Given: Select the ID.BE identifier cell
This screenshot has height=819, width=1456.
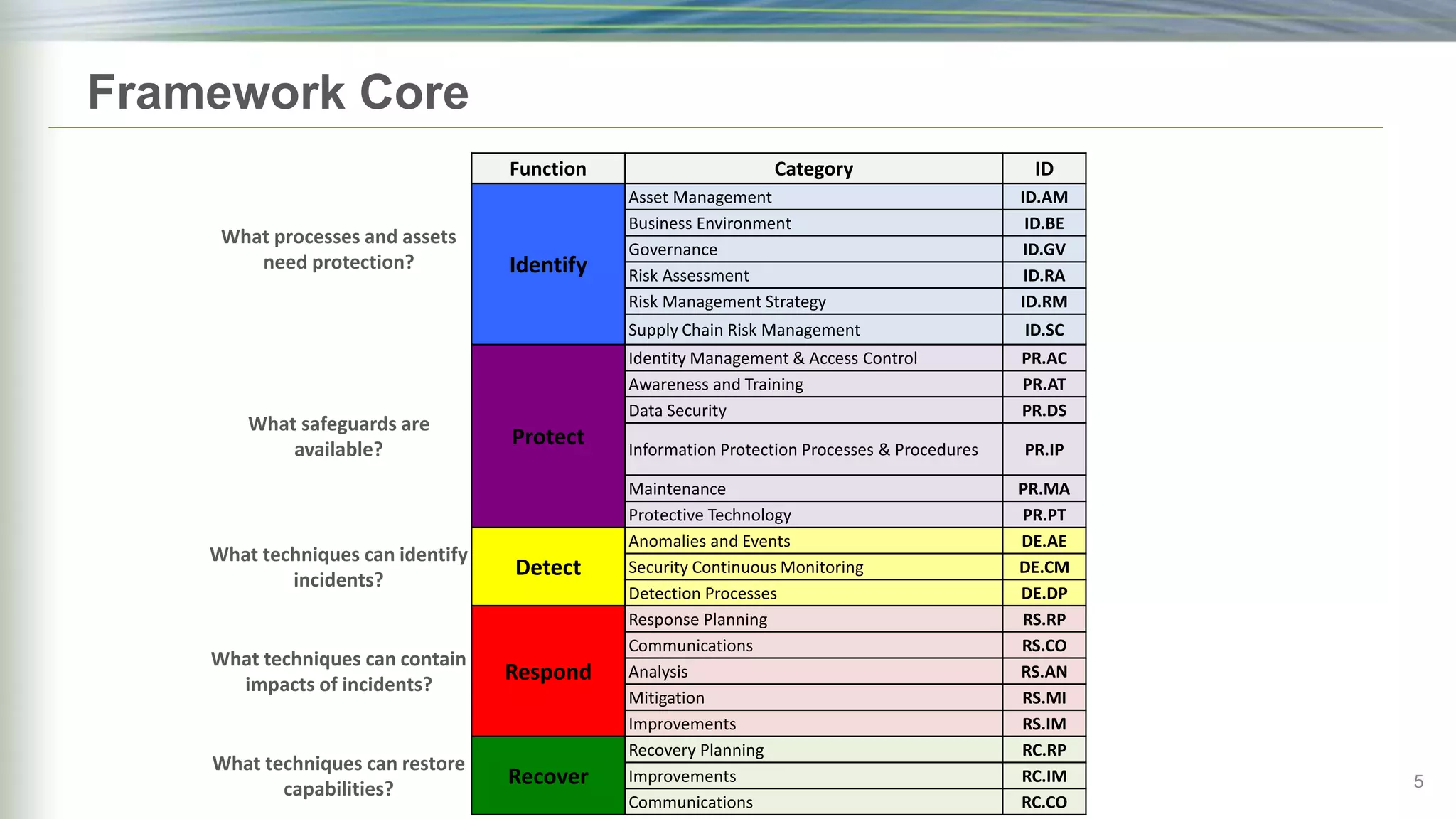Looking at the screenshot, I should tap(1044, 223).
